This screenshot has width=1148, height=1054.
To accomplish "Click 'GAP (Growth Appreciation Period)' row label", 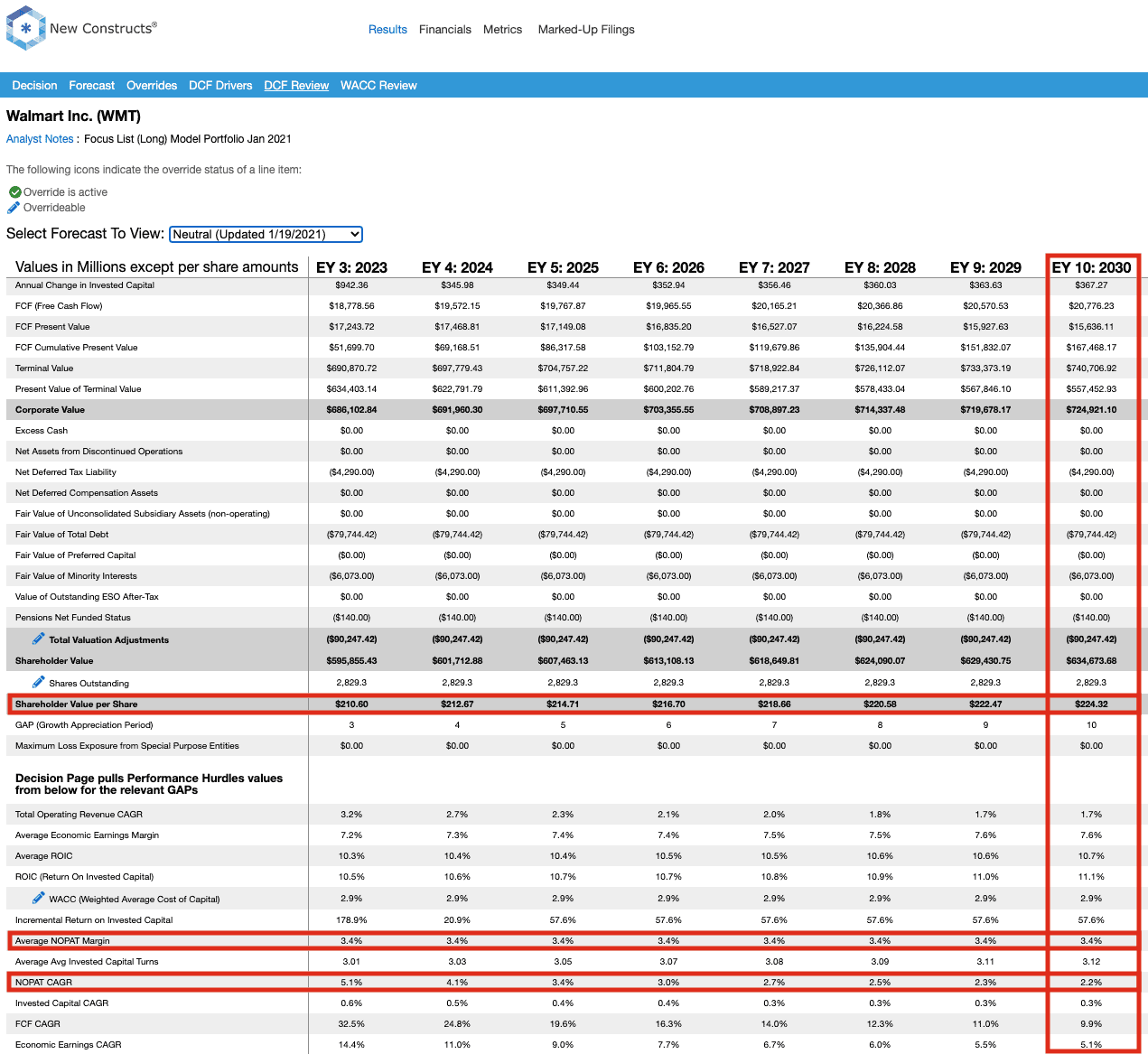I will pos(84,725).
